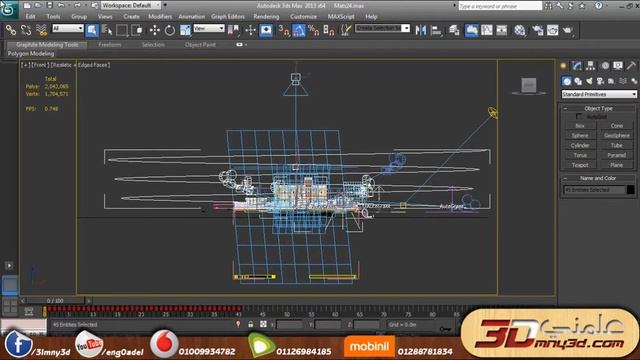640x360 pixels.
Task: Click the Redo arrow in quick access toolbar
Action: click(77, 6)
